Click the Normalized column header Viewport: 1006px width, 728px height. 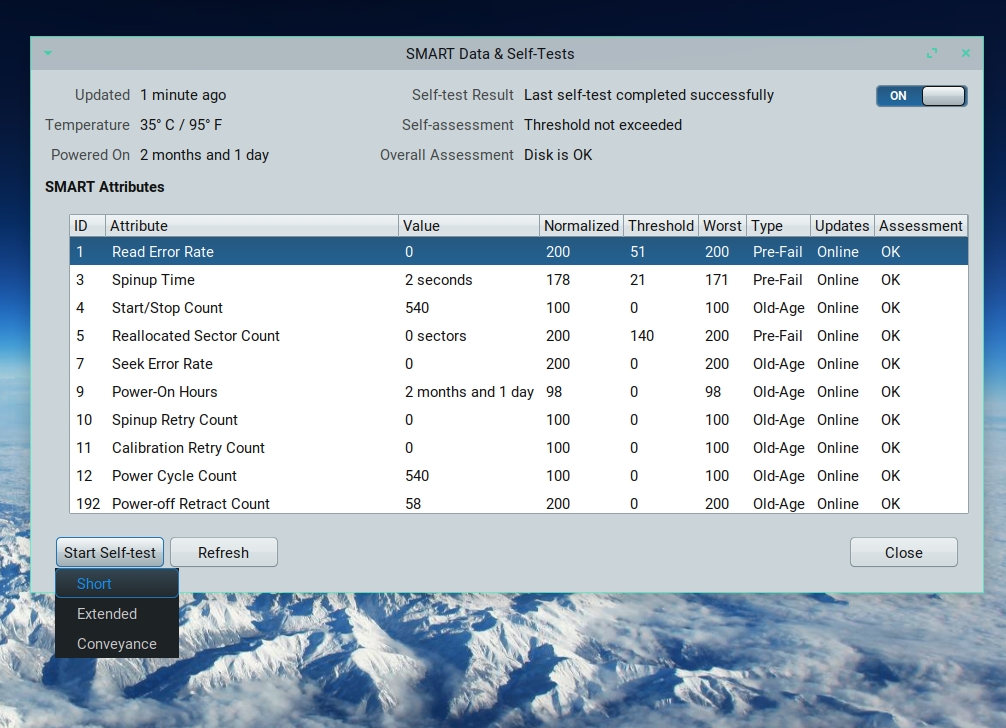[581, 226]
